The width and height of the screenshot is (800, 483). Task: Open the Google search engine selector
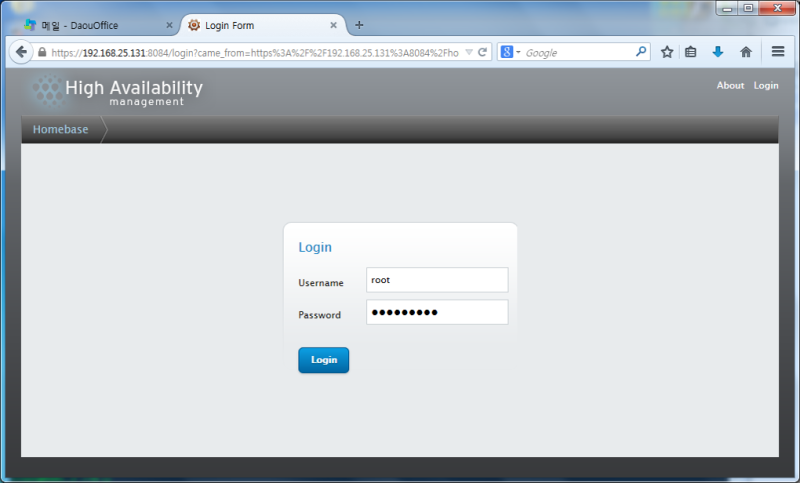(x=510, y=52)
